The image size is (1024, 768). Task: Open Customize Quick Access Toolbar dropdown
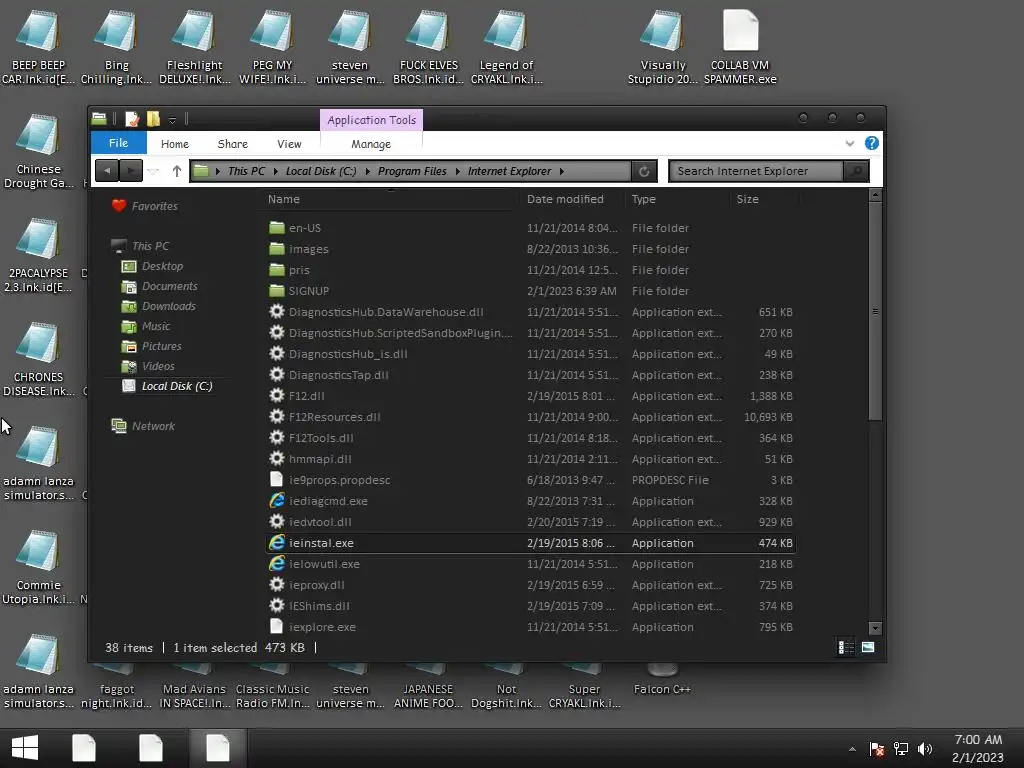(x=172, y=120)
